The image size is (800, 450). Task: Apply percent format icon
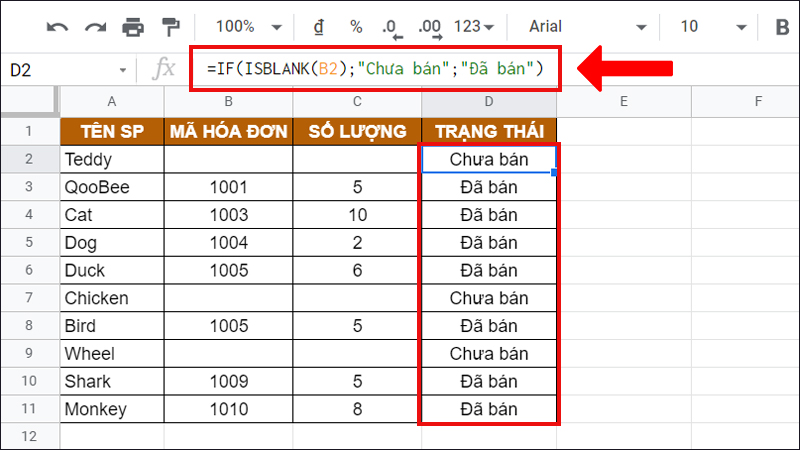(x=356, y=27)
